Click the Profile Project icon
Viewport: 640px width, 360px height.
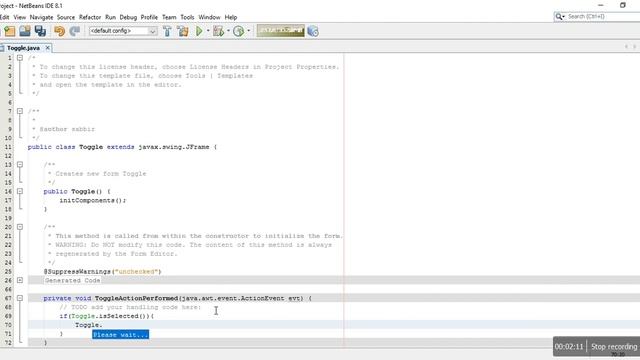239,31
